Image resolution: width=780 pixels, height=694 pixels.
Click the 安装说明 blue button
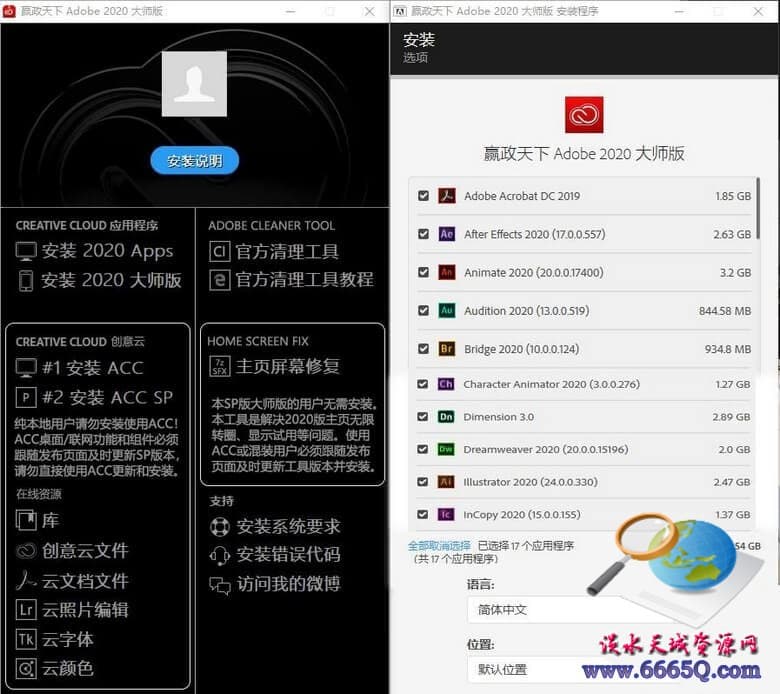[x=195, y=161]
